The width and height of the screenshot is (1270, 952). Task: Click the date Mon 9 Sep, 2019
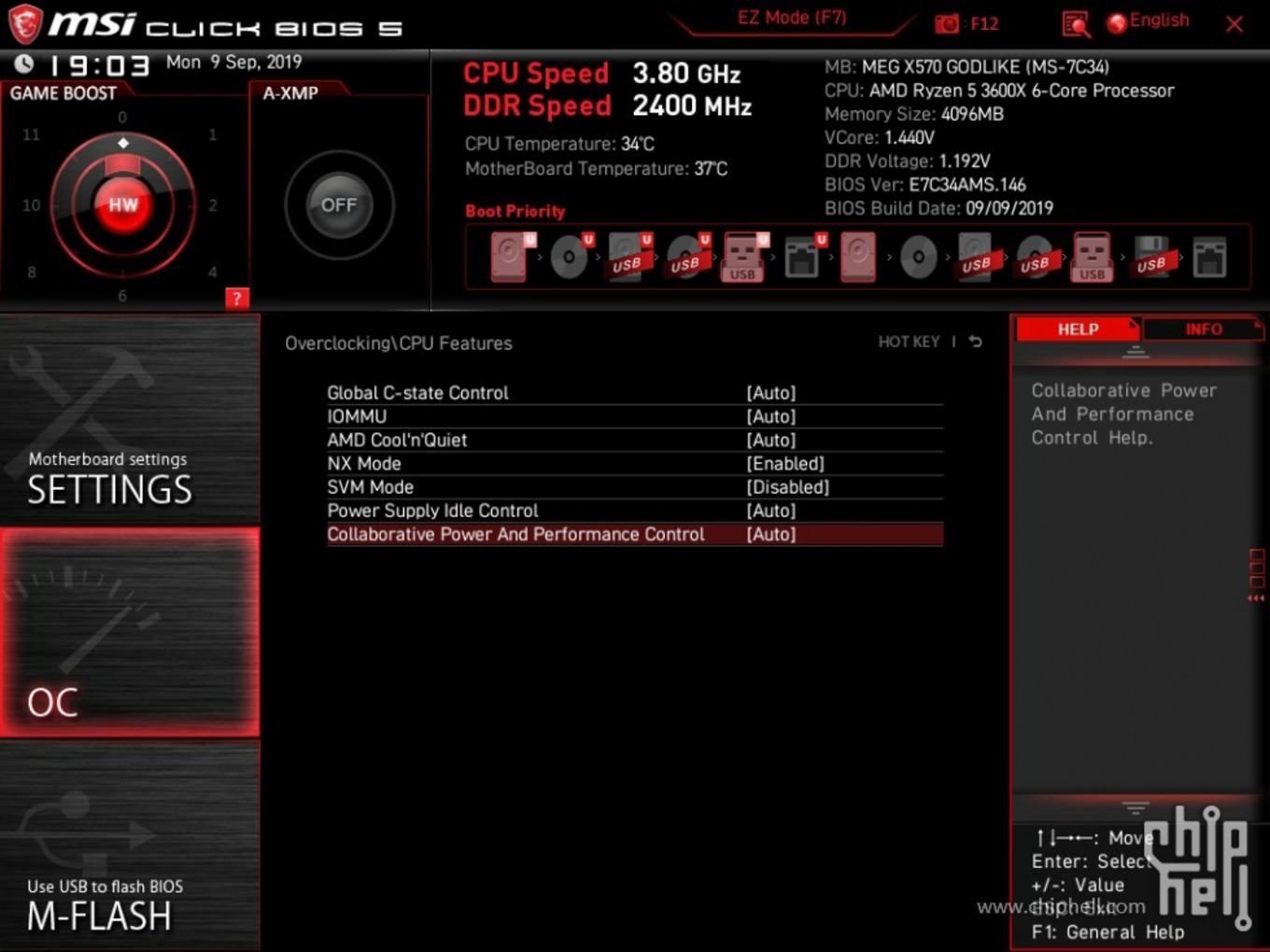(233, 63)
